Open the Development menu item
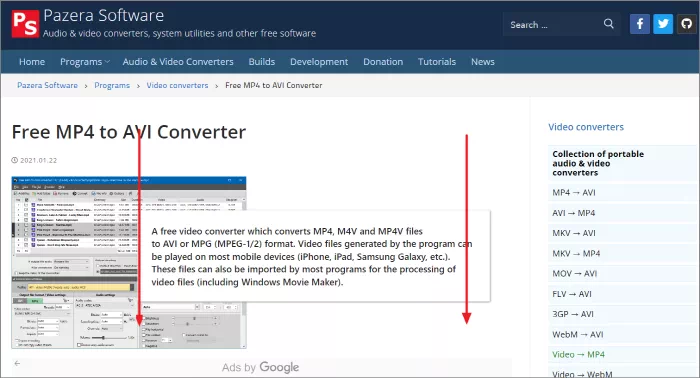Image resolution: width=700 pixels, height=378 pixels. pos(319,62)
